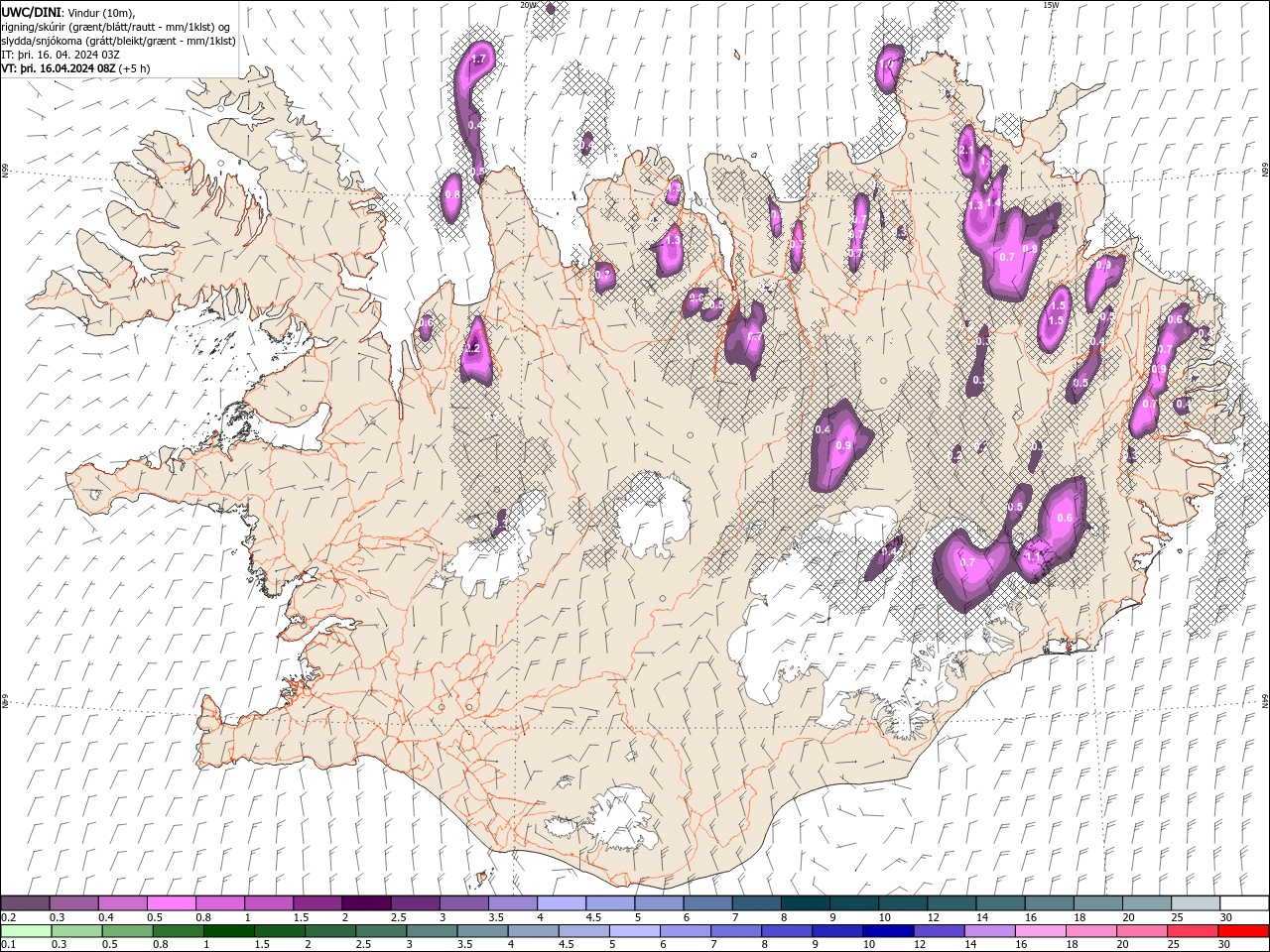
Task: Click the '30' label in the upper legend
Action: pyautogui.click(x=1226, y=917)
